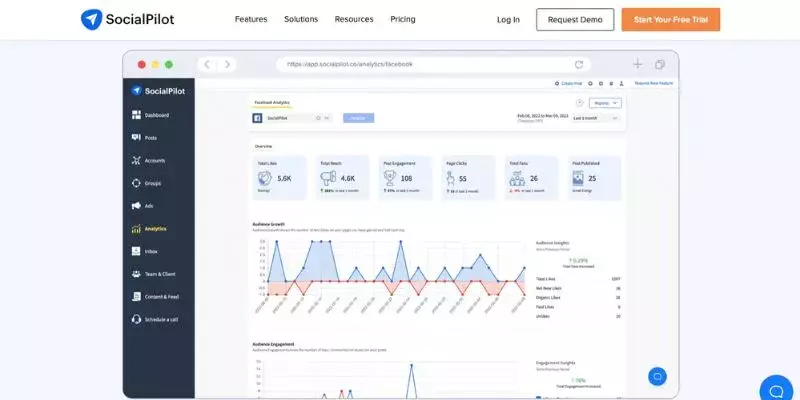Click the Post Engagement trophy icon
Viewport: 800px width, 400px height.
pyautogui.click(x=390, y=178)
